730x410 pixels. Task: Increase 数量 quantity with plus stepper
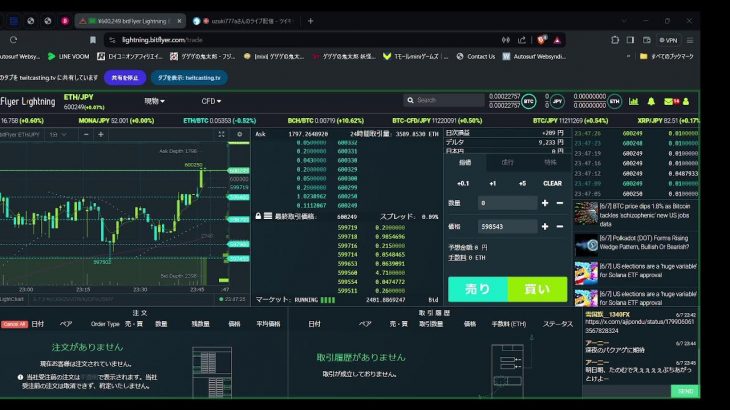[545, 203]
